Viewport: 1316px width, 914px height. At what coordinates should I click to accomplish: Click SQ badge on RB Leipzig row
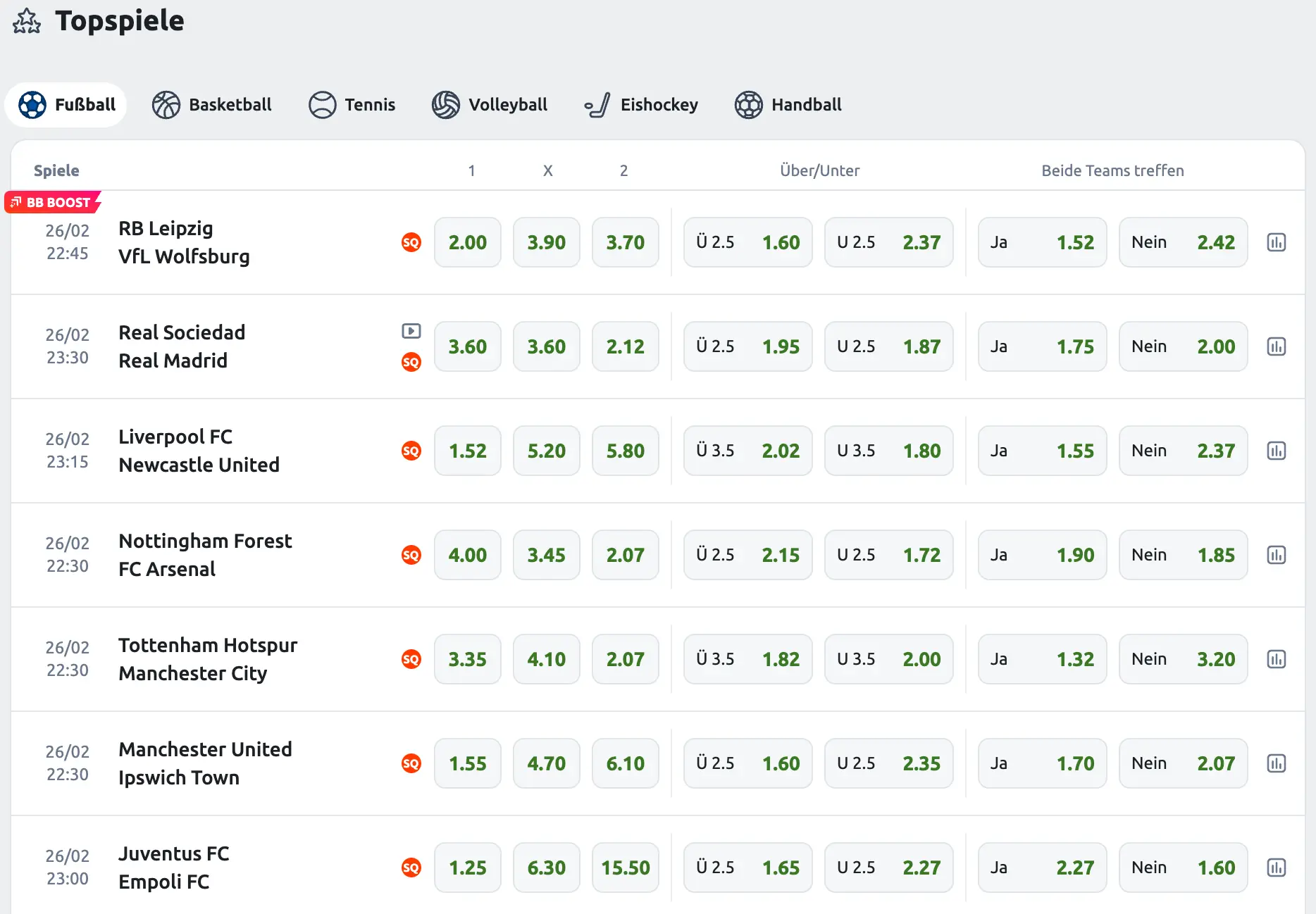point(411,242)
